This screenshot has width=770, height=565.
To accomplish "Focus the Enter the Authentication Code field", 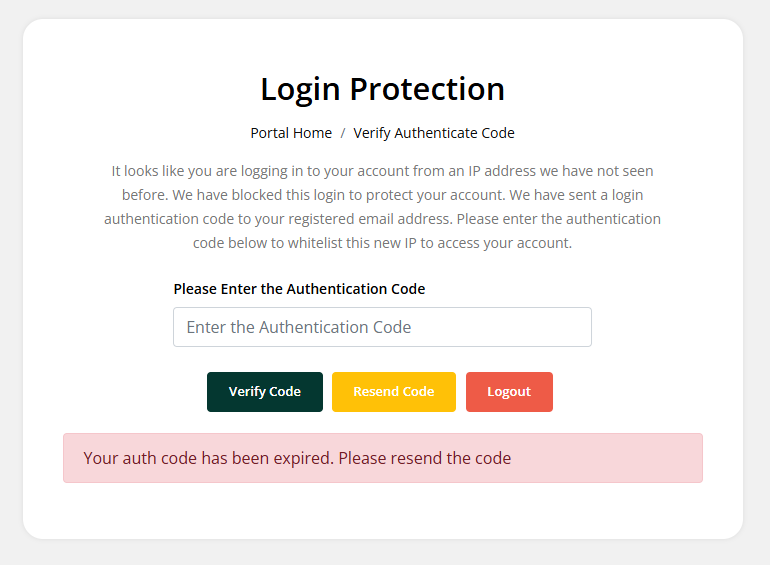I will pos(382,327).
